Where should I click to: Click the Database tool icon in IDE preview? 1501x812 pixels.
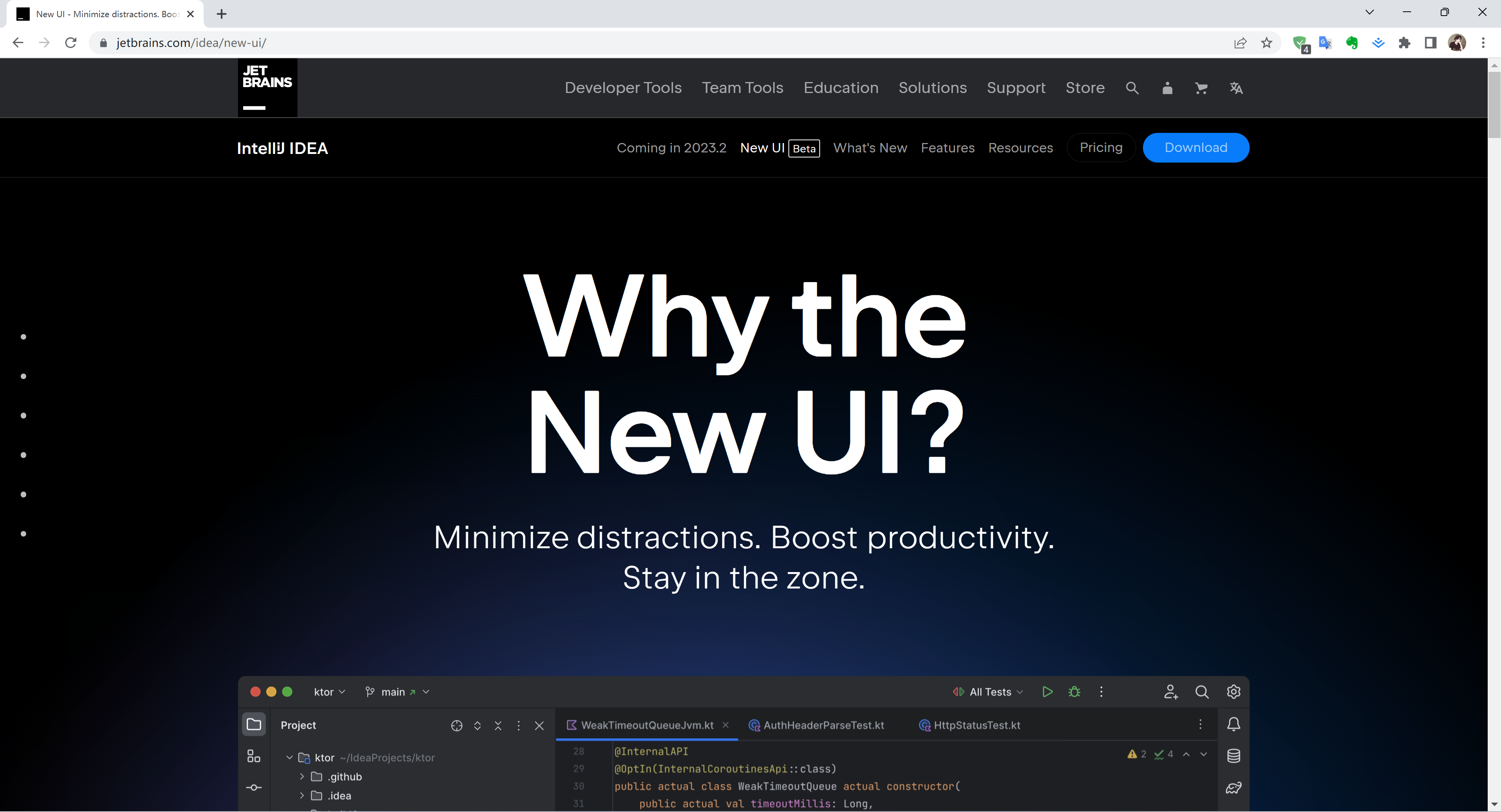(1234, 756)
